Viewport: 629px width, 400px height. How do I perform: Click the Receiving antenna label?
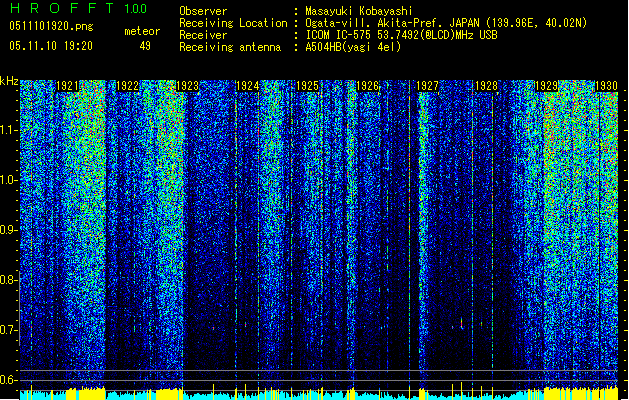click(230, 47)
